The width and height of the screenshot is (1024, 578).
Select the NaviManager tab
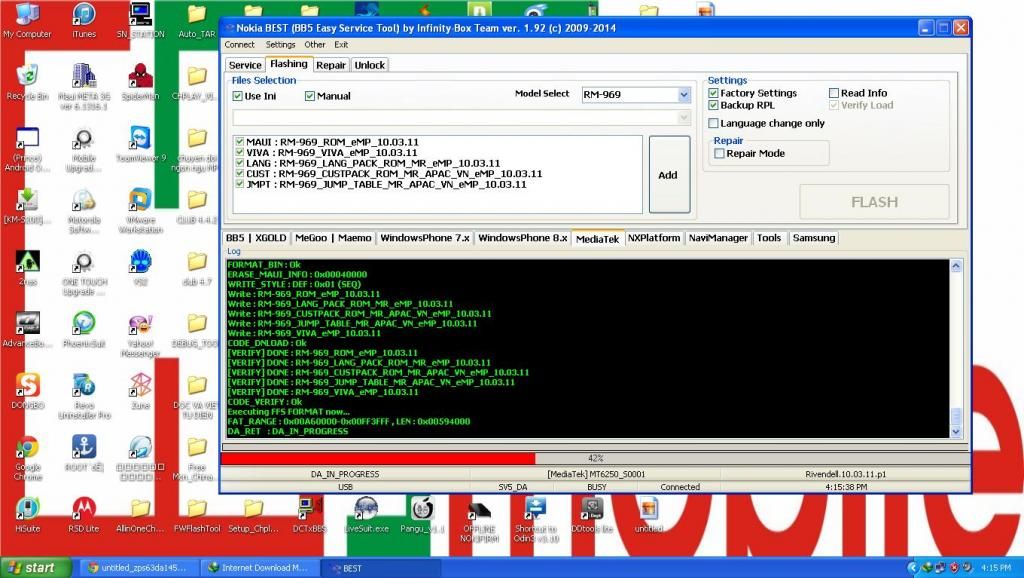click(x=718, y=238)
